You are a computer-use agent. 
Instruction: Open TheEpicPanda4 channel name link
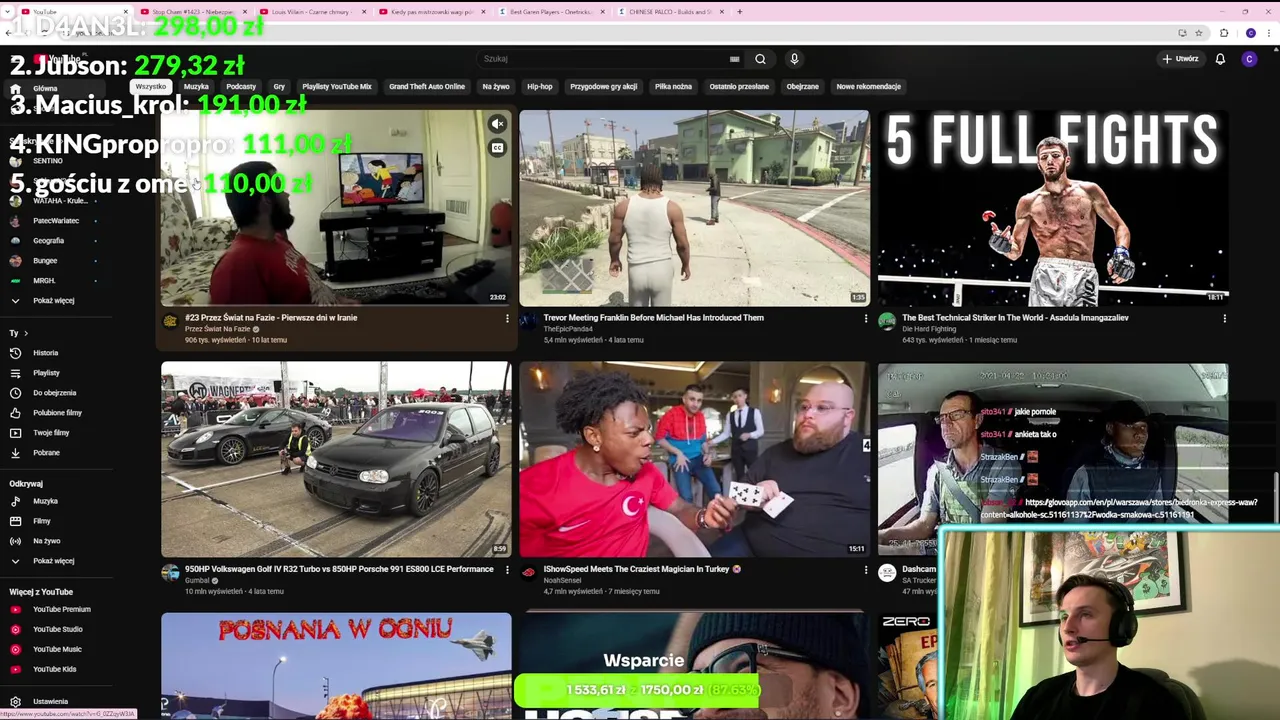(568, 329)
